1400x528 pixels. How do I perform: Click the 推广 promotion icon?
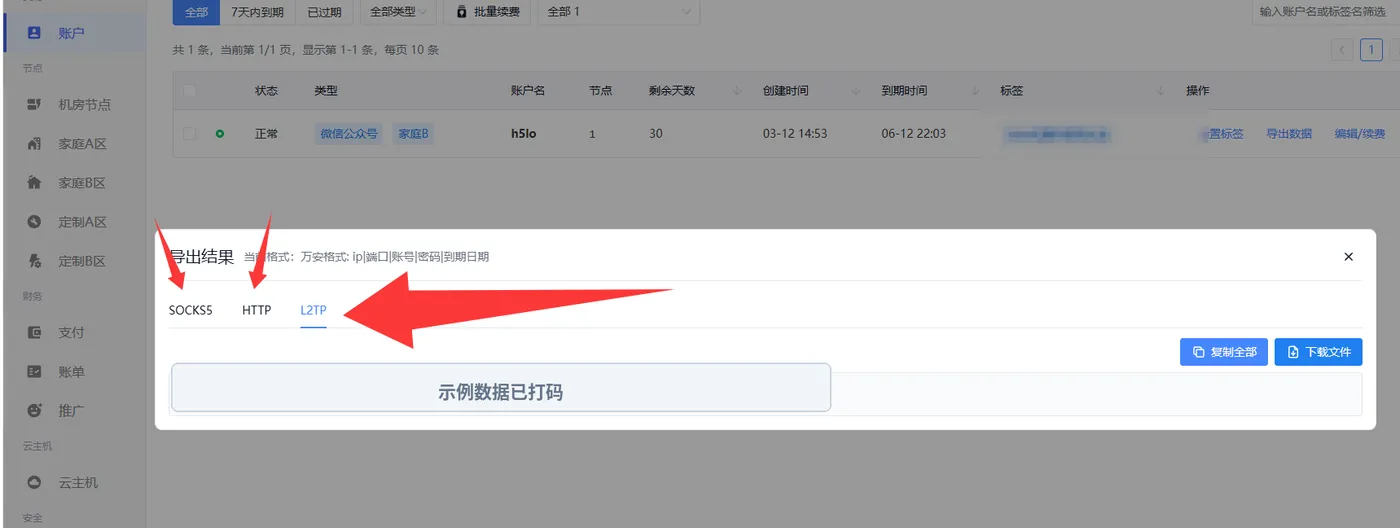pos(34,410)
